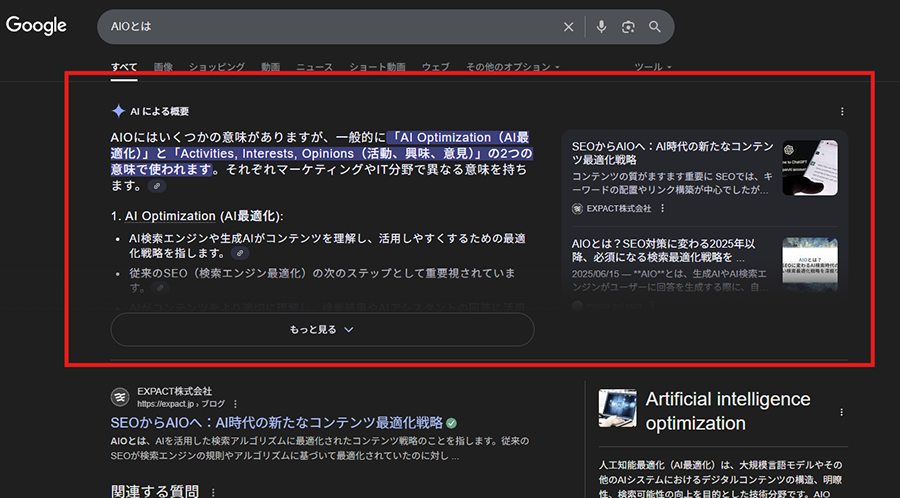The width and height of the screenshot is (900, 498).
Task: Click three-dot menu next to expact.jp result URL
Action: (x=235, y=403)
